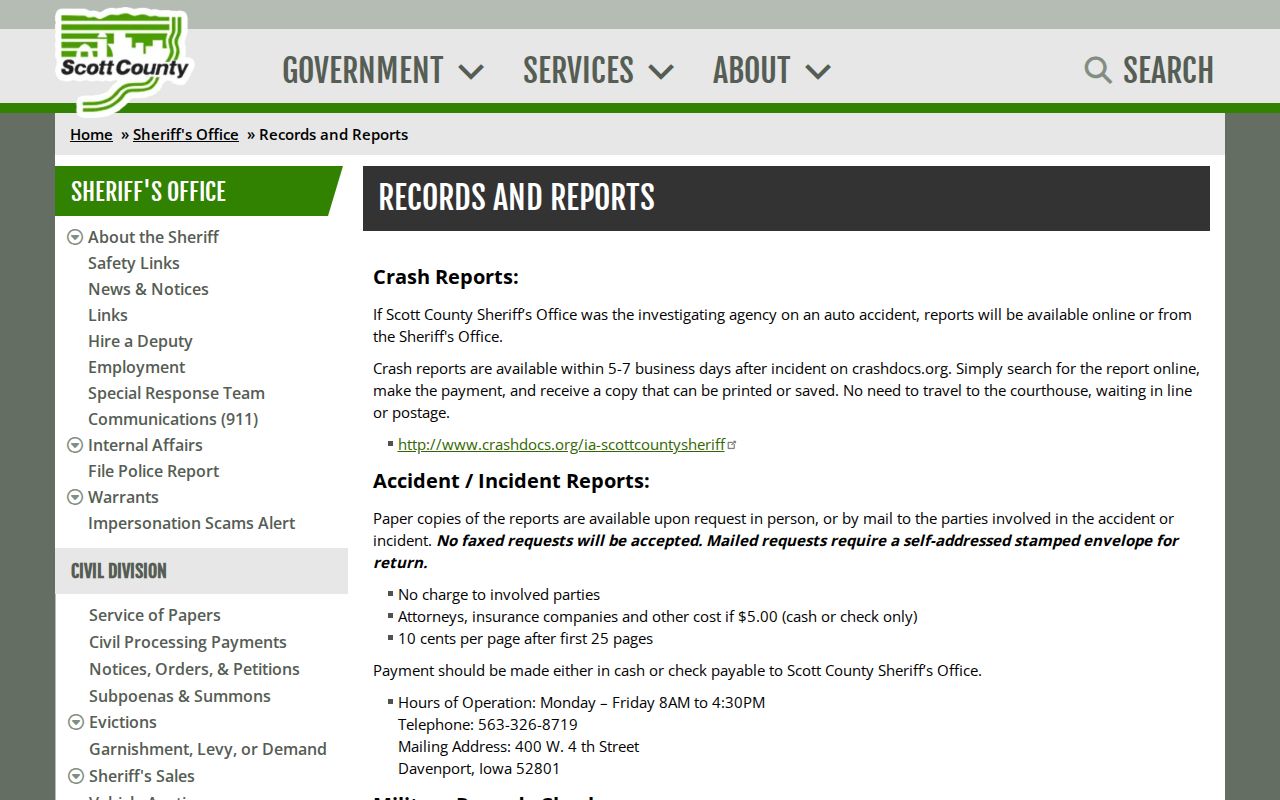Viewport: 1280px width, 800px height.
Task: Open Notices, Orders, & Petitions link
Action: click(x=194, y=669)
